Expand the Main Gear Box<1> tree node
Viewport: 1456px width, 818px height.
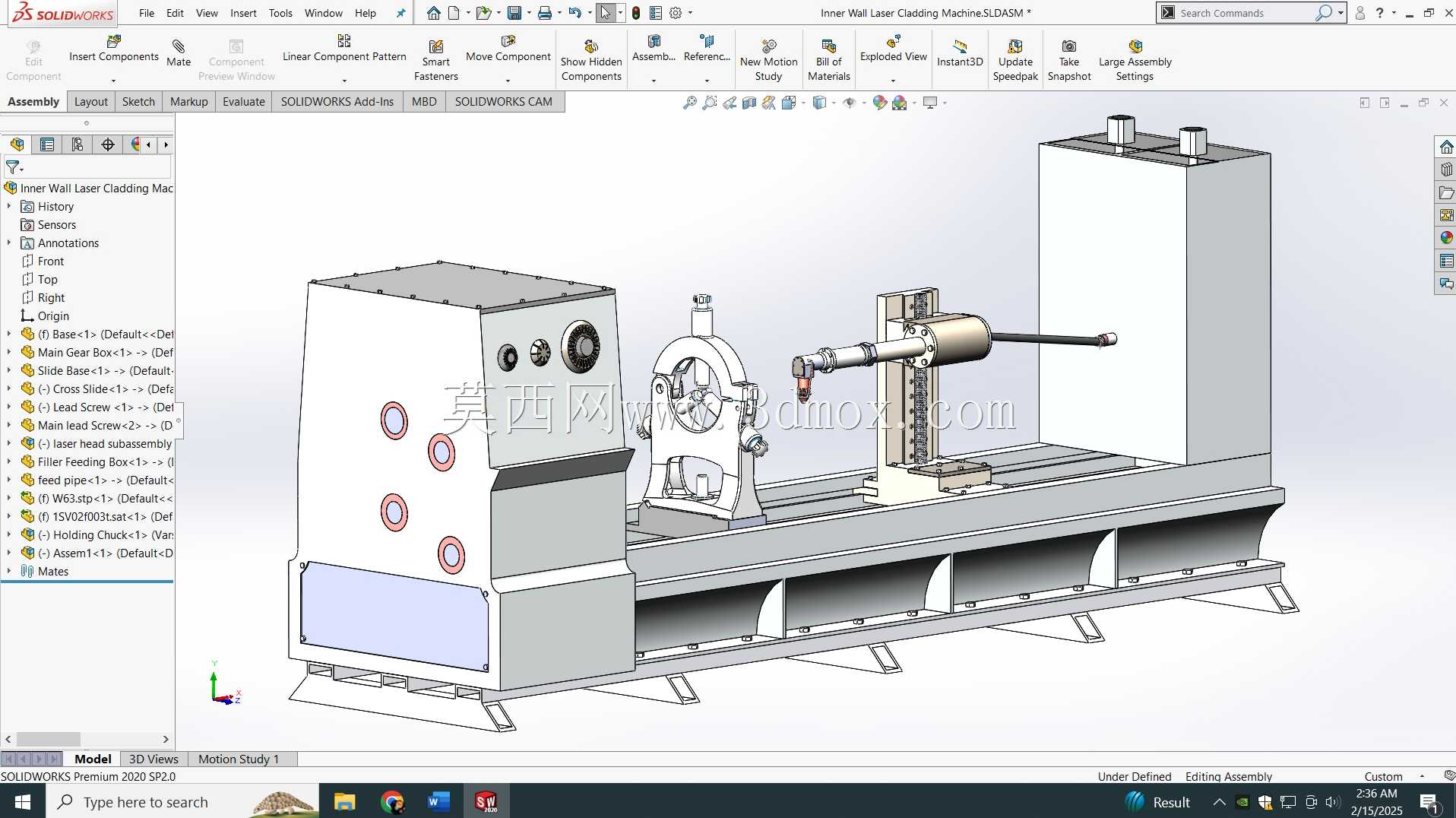9,352
